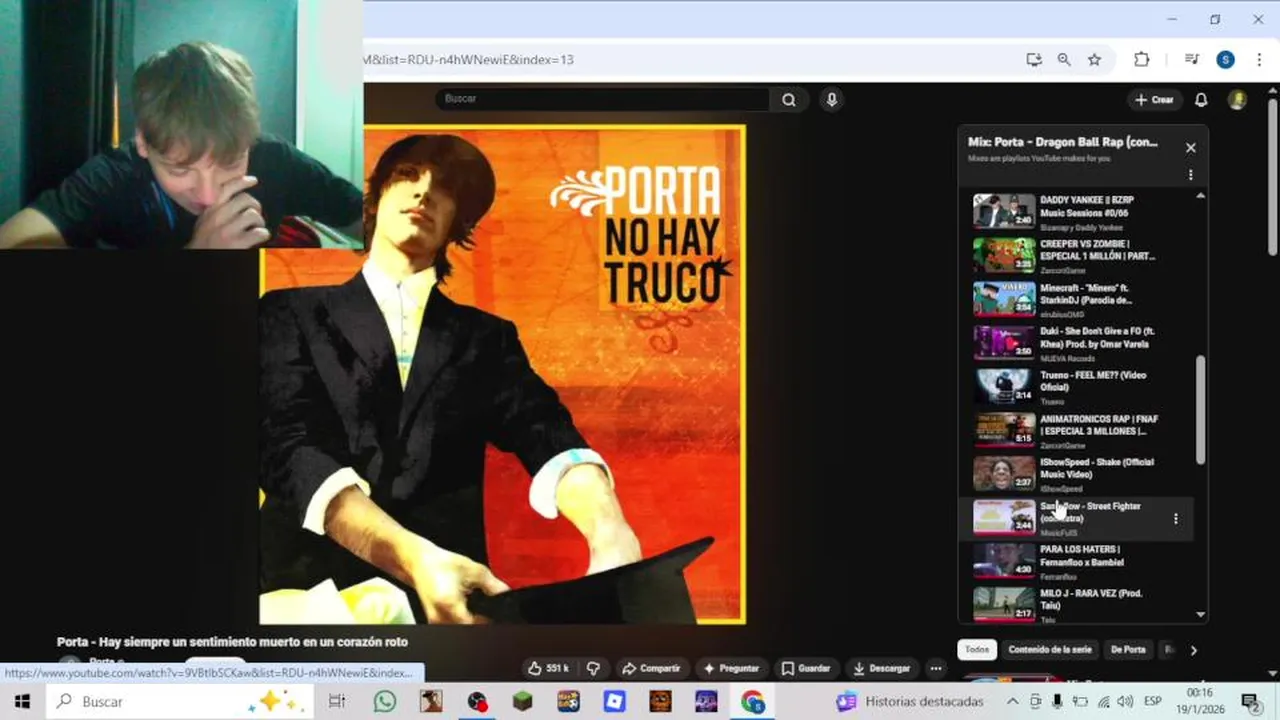This screenshot has width=1280, height=720.
Task: Open YouTube notifications bell
Action: point(1201,100)
